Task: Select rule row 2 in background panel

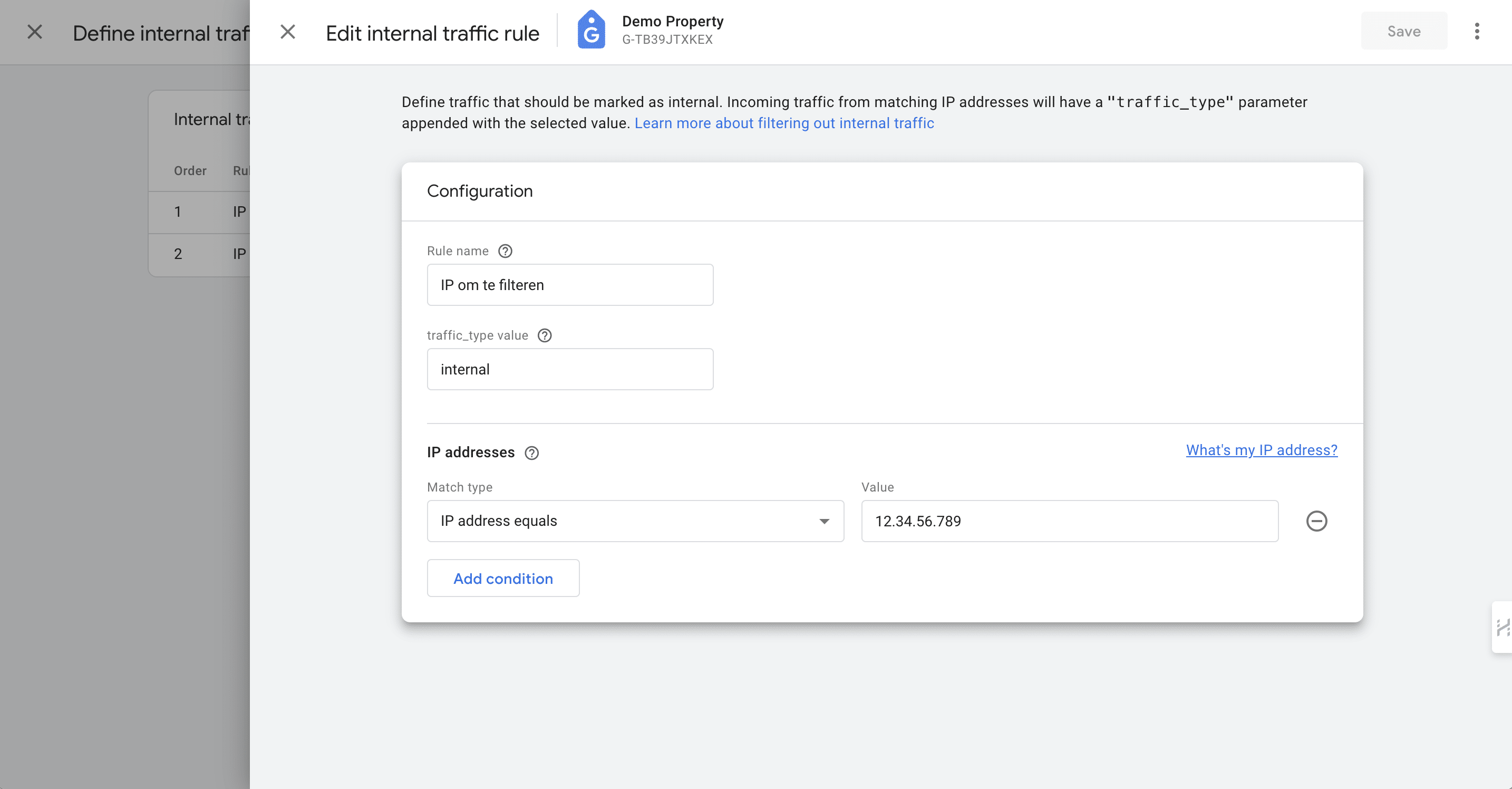Action: [x=200, y=254]
